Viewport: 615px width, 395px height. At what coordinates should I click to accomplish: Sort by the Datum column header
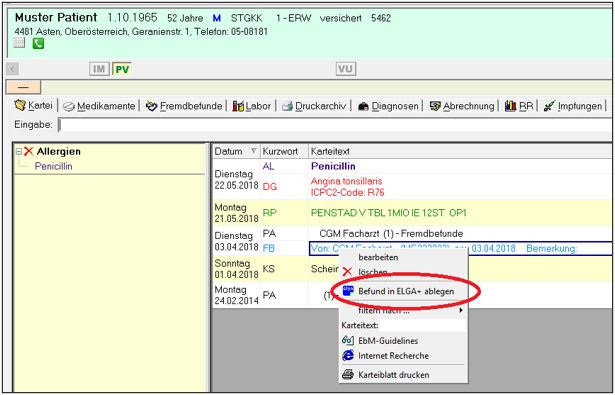pyautogui.click(x=237, y=151)
